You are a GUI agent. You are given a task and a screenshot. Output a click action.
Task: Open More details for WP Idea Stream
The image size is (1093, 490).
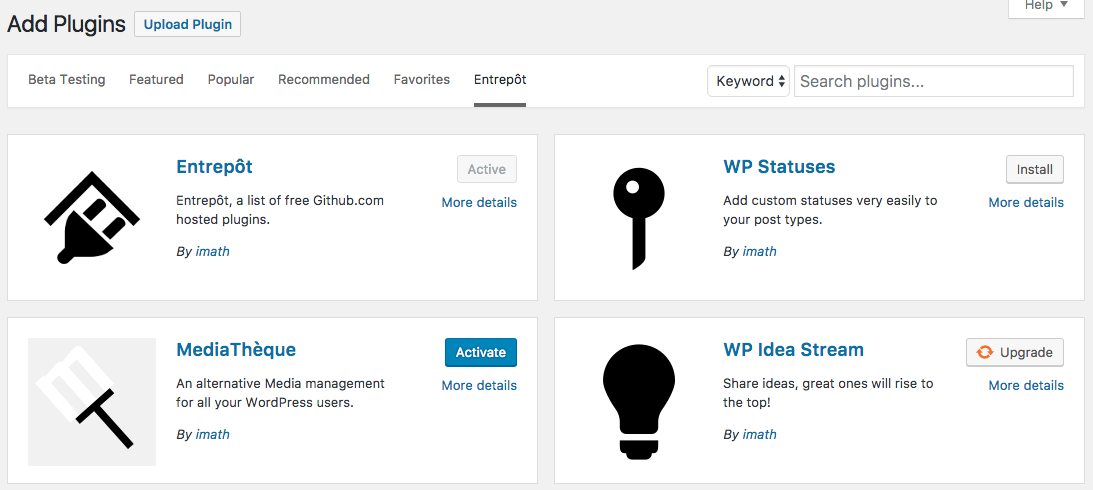click(x=1026, y=385)
